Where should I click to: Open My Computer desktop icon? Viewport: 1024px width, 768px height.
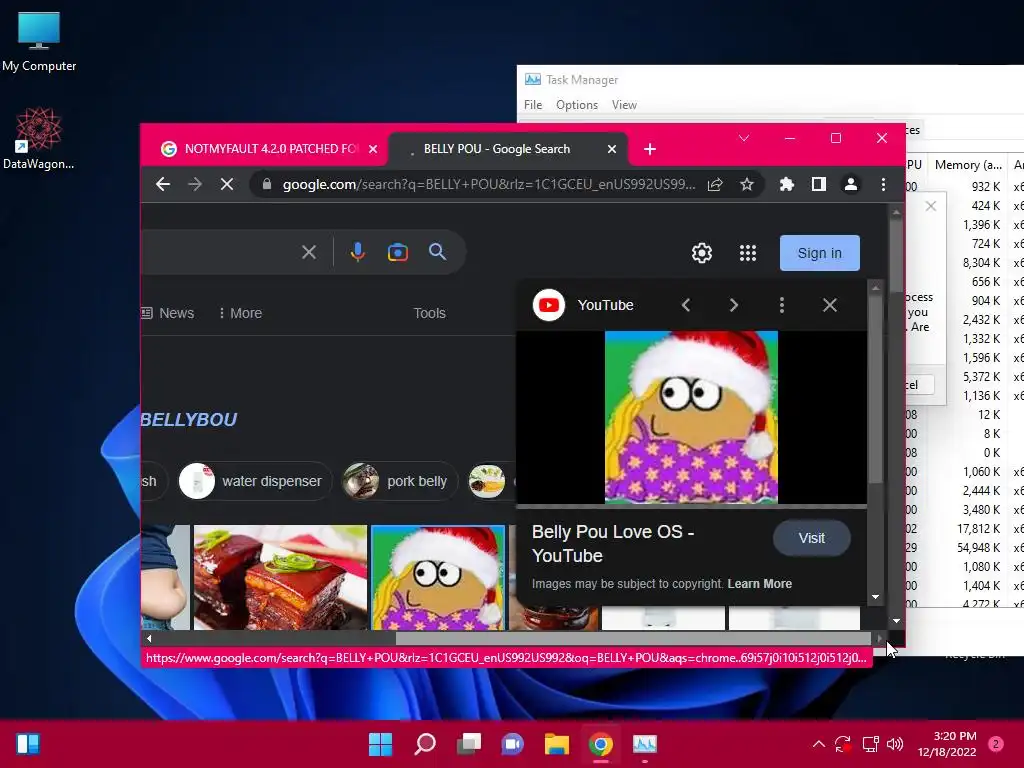coord(39,41)
